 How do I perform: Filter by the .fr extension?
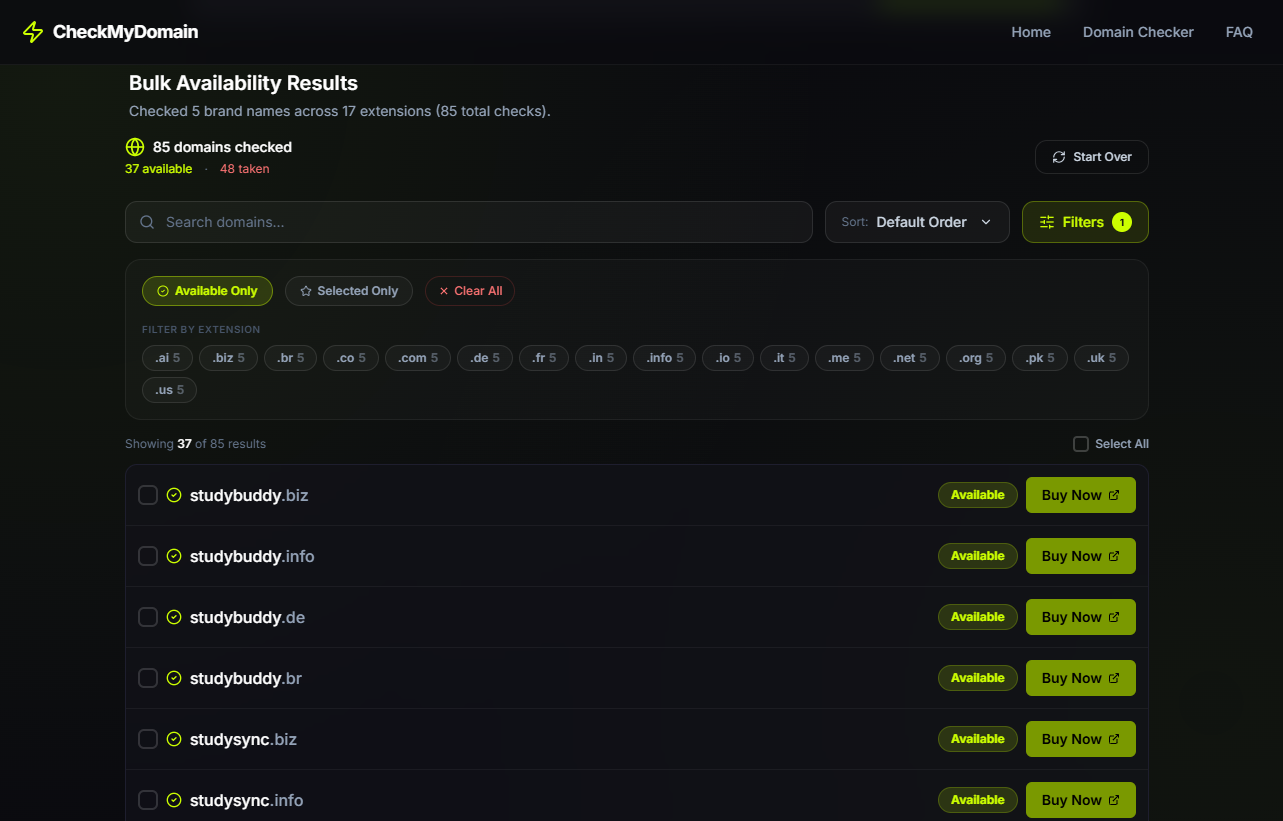[544, 358]
